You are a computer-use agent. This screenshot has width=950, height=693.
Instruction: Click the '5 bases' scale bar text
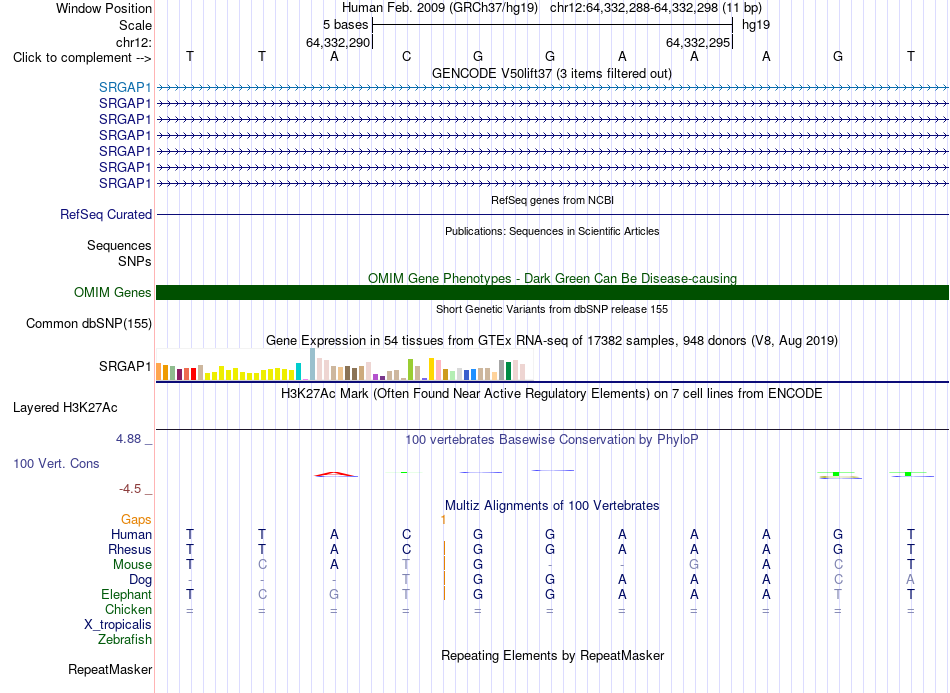(x=345, y=25)
